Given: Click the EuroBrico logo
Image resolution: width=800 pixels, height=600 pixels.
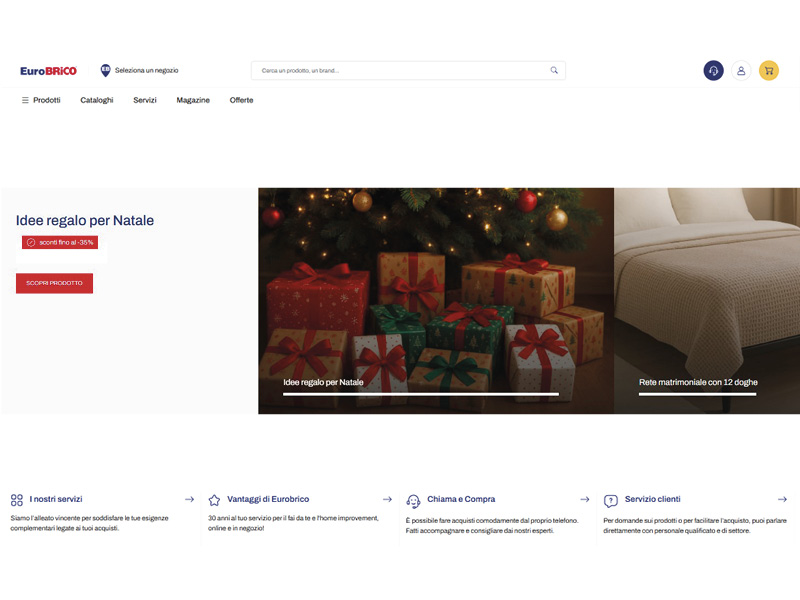Looking at the screenshot, I should [x=48, y=71].
